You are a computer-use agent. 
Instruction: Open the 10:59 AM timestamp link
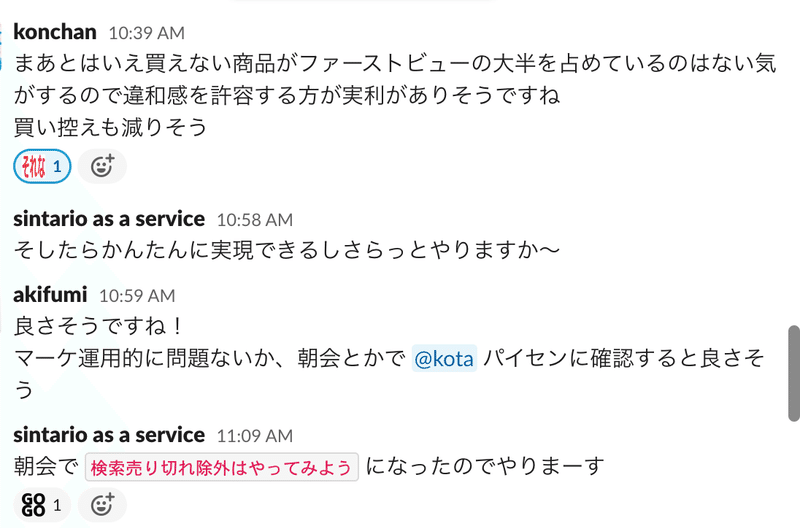[137, 296]
